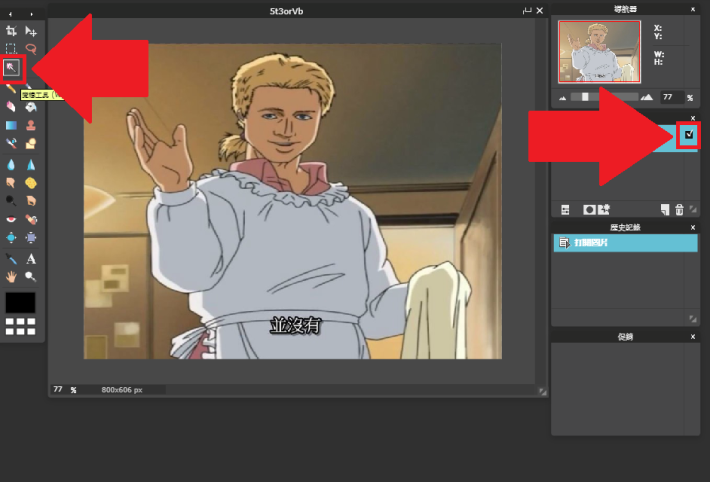Open layer styles icon
710x482 pixels.
point(604,210)
